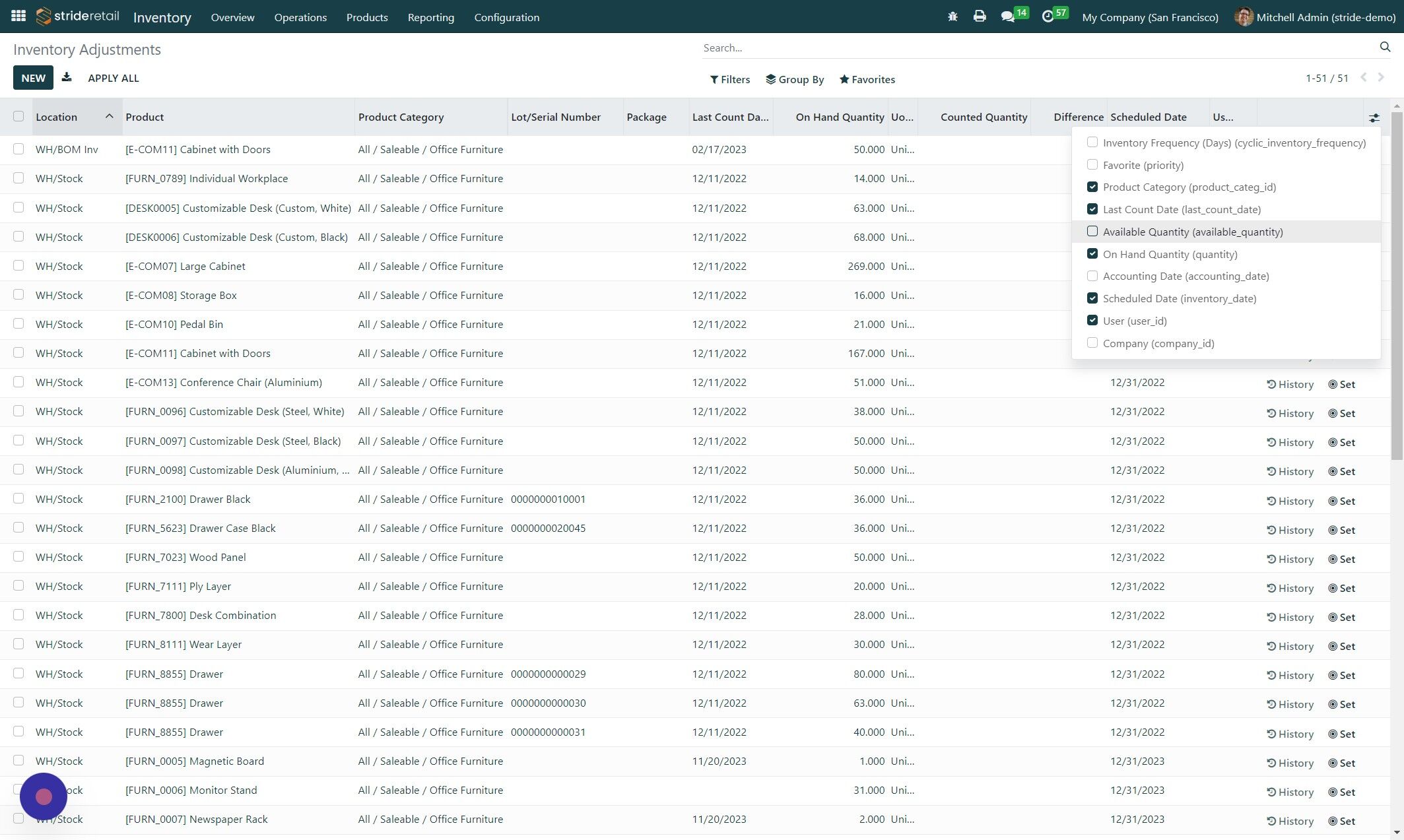Viewport: 1404px width, 840px height.
Task: Toggle optional columns adjust icon
Action: (x=1374, y=117)
